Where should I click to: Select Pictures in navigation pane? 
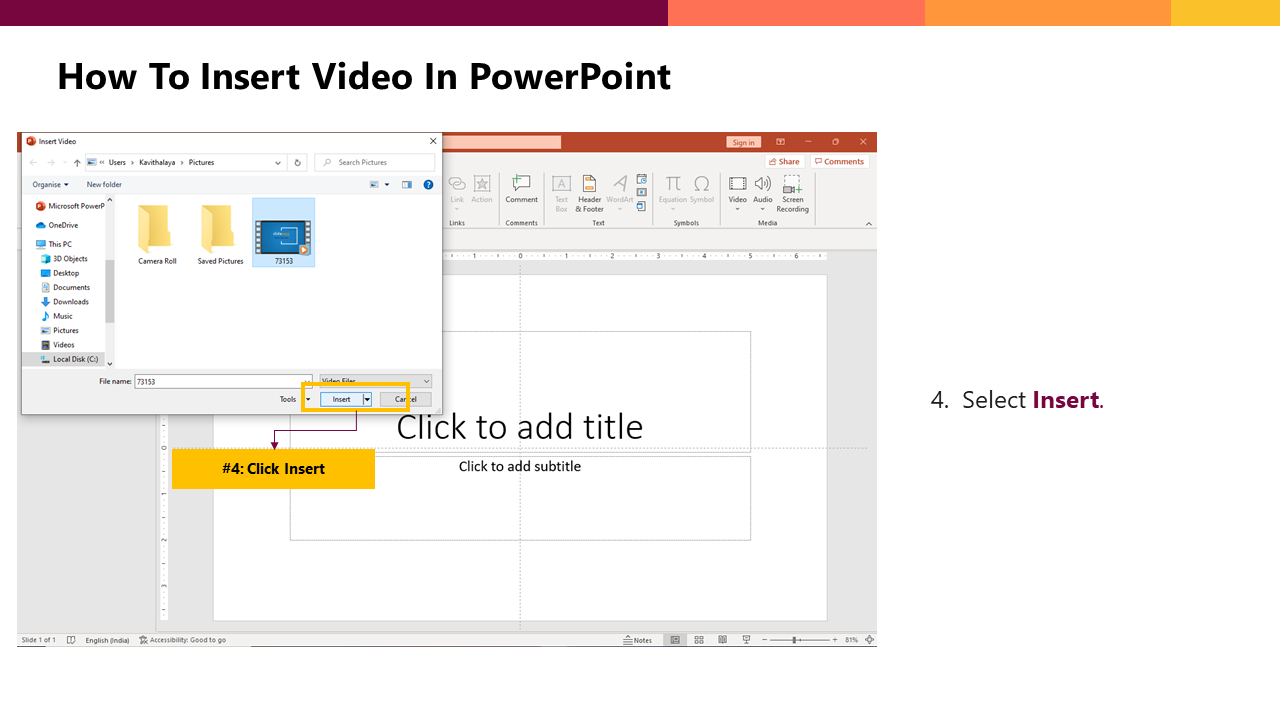[x=59, y=330]
